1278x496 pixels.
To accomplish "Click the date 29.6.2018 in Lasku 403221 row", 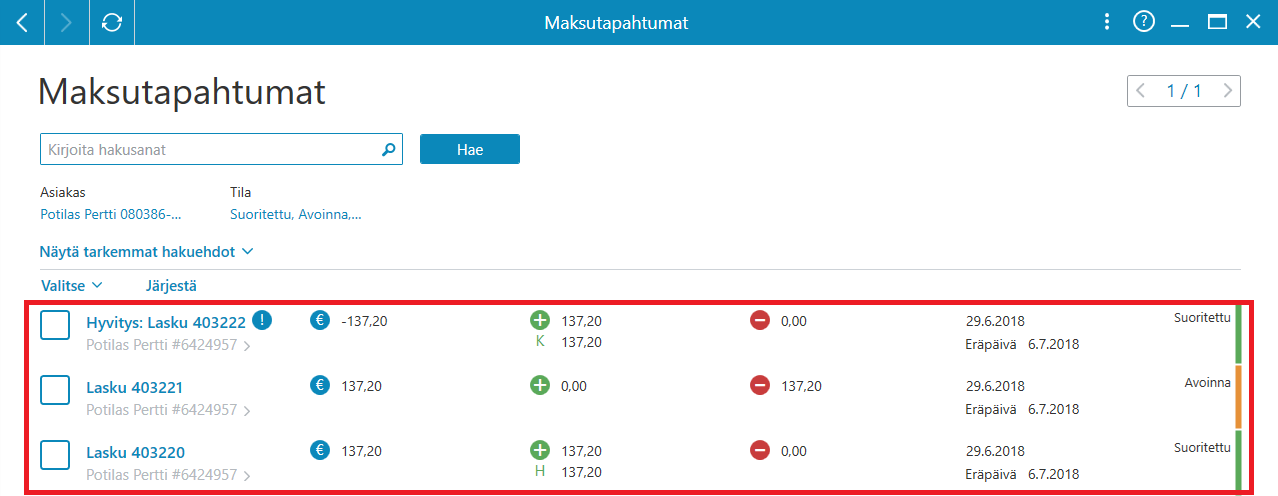I will click(x=995, y=386).
